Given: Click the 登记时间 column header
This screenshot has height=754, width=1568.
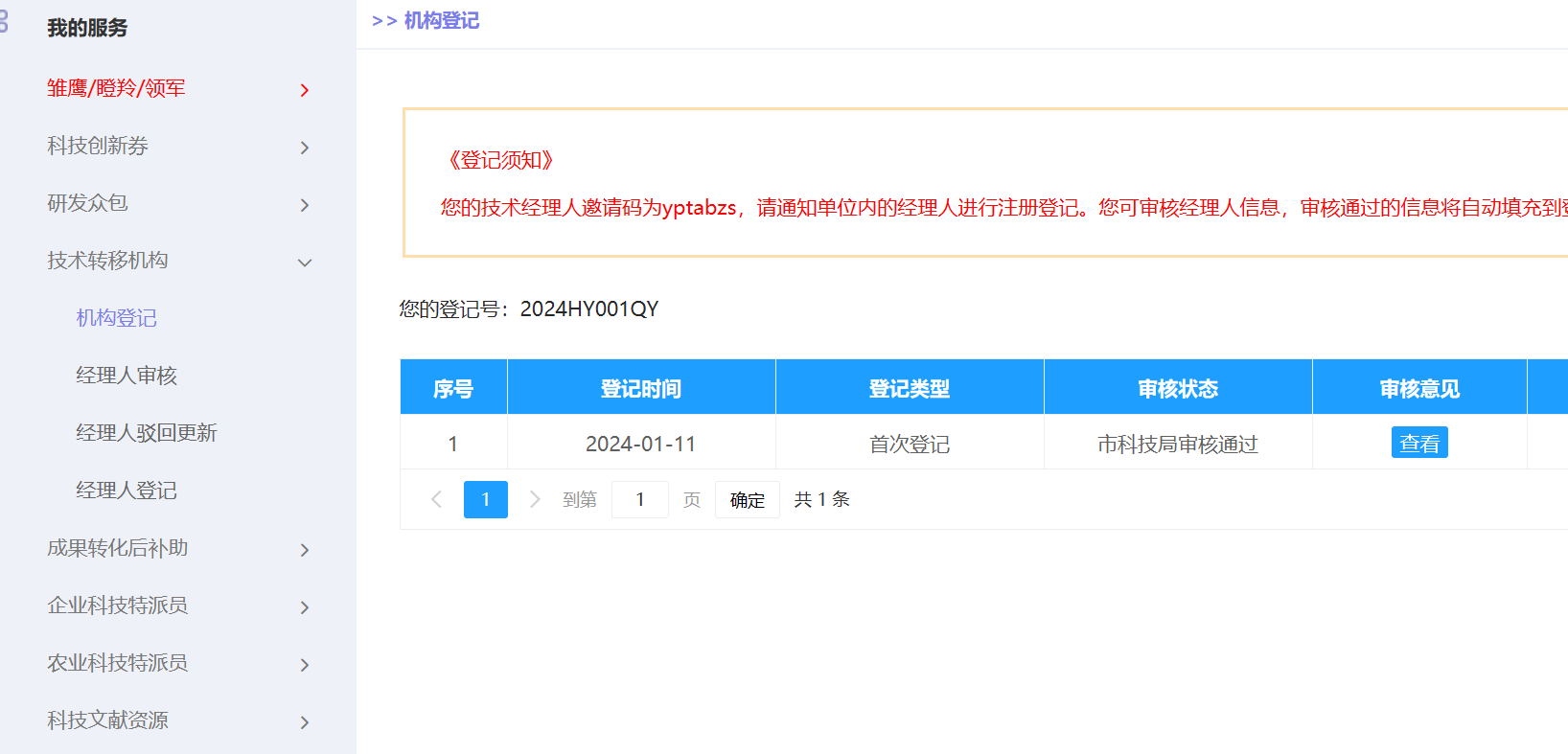Looking at the screenshot, I should (x=641, y=388).
